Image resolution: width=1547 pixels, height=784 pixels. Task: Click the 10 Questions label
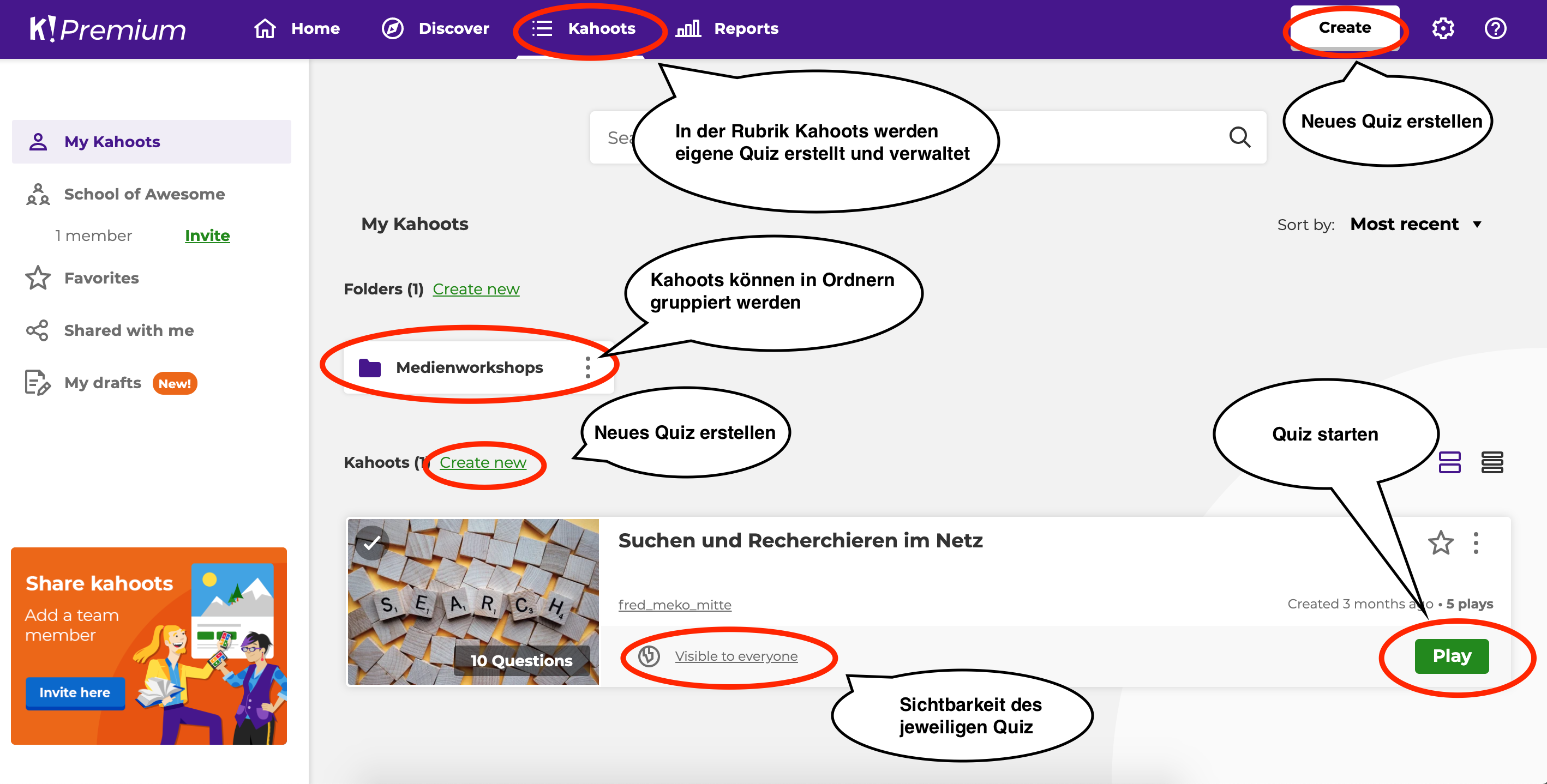pyautogui.click(x=521, y=660)
